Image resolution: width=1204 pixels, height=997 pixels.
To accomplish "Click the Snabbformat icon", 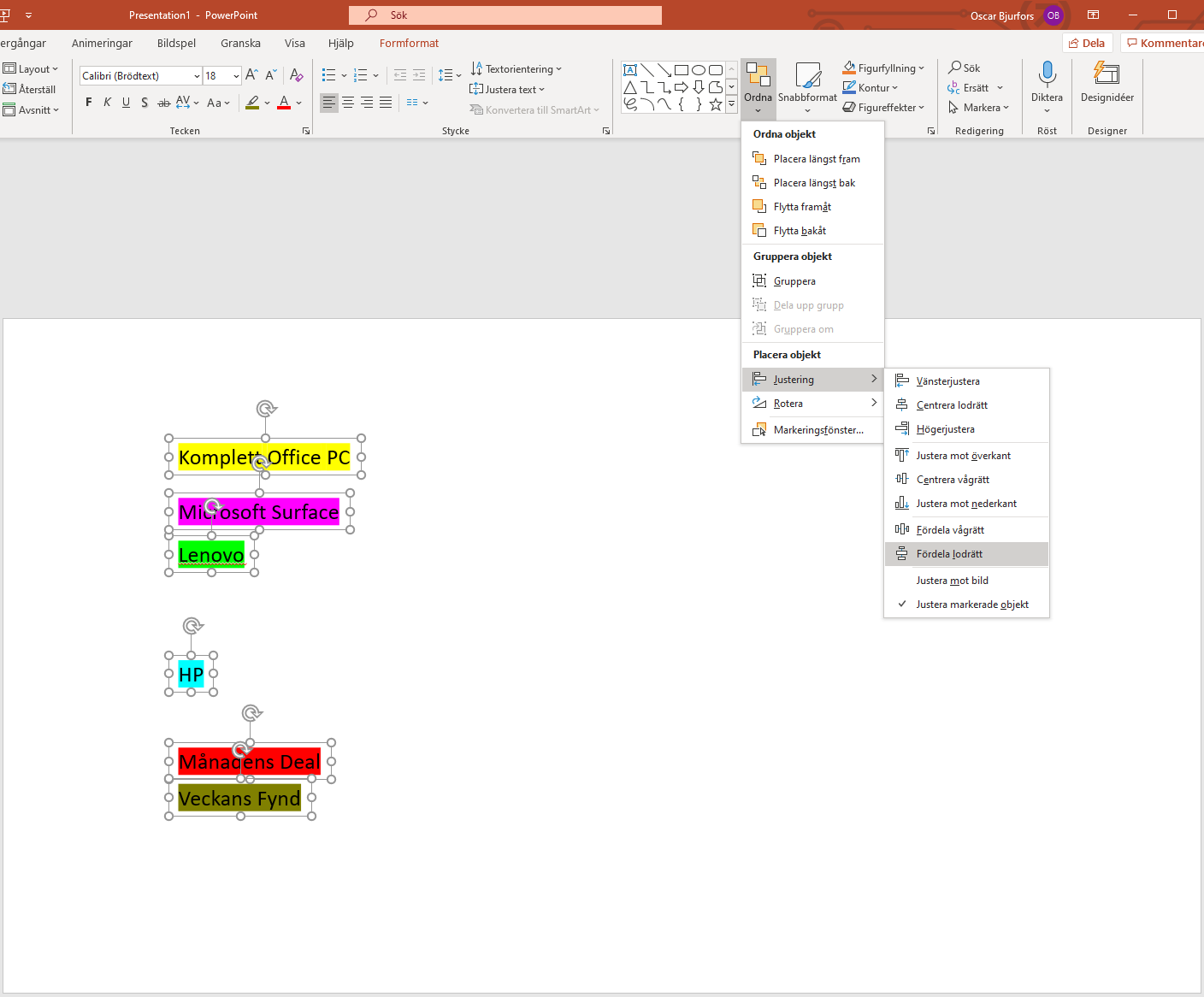I will click(x=807, y=76).
